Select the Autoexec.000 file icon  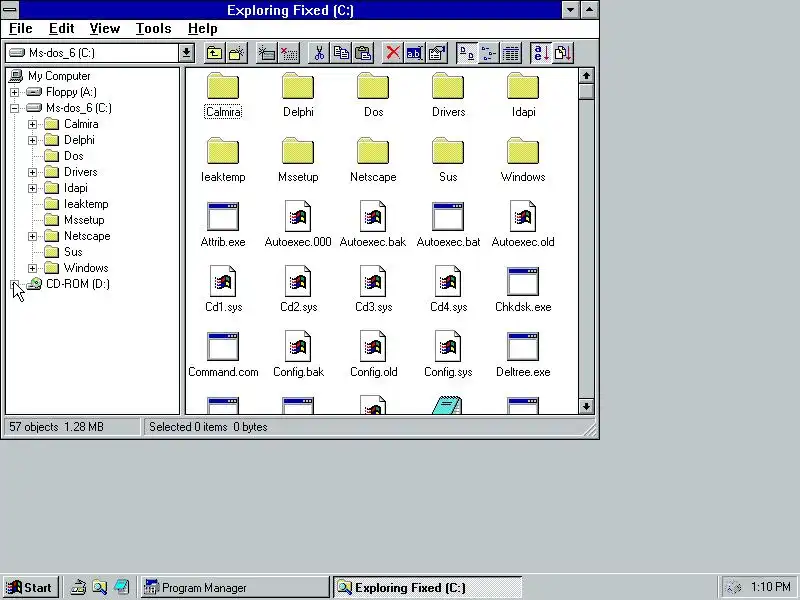(298, 216)
